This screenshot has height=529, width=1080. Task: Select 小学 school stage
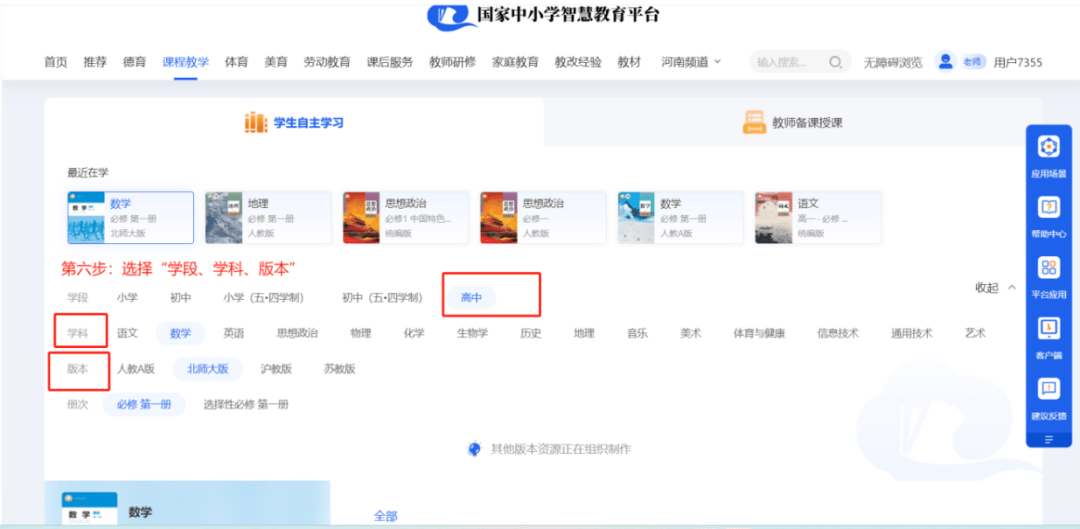(127, 298)
